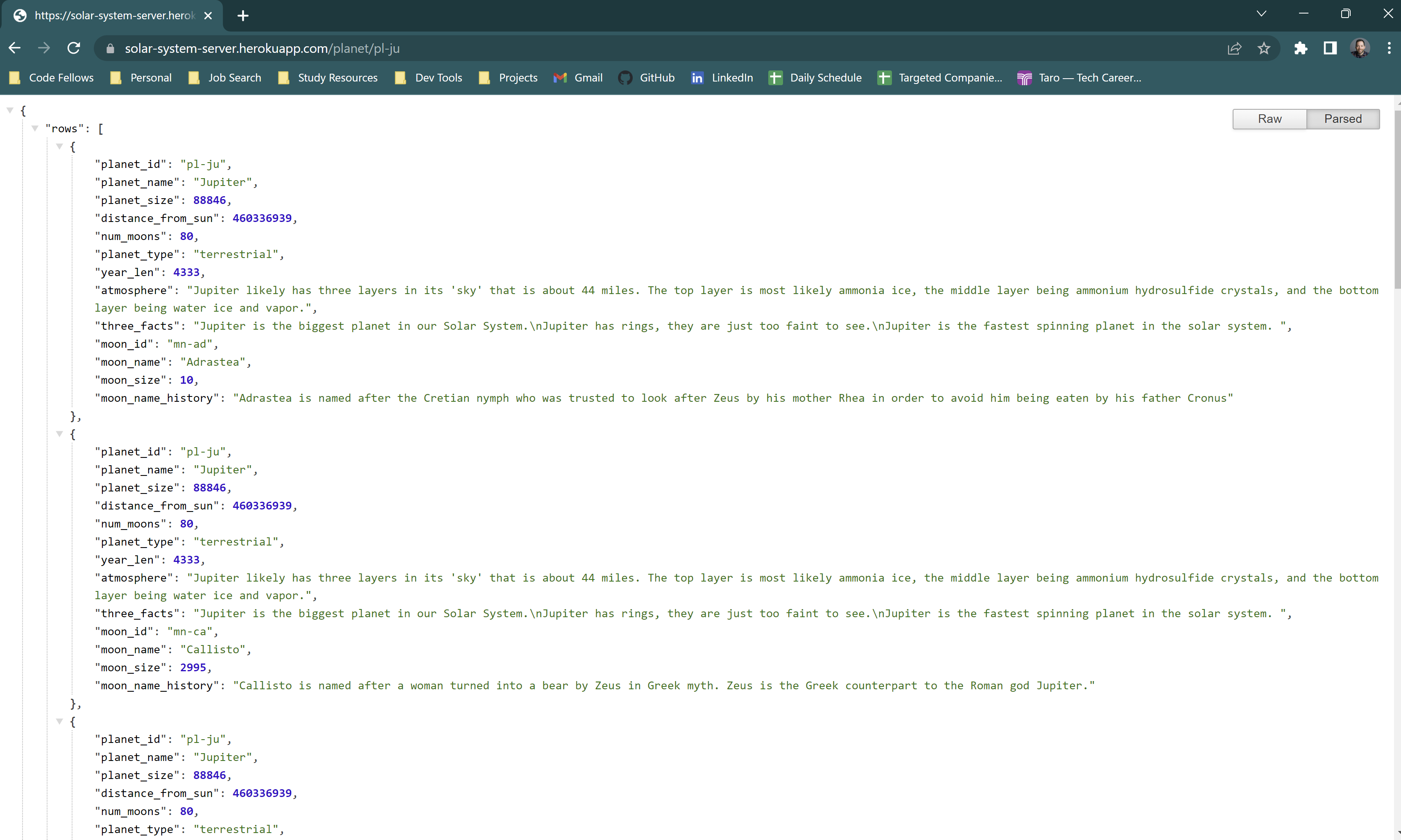1401x840 pixels.
Task: Toggle the browser side panel icon
Action: pos(1330,49)
